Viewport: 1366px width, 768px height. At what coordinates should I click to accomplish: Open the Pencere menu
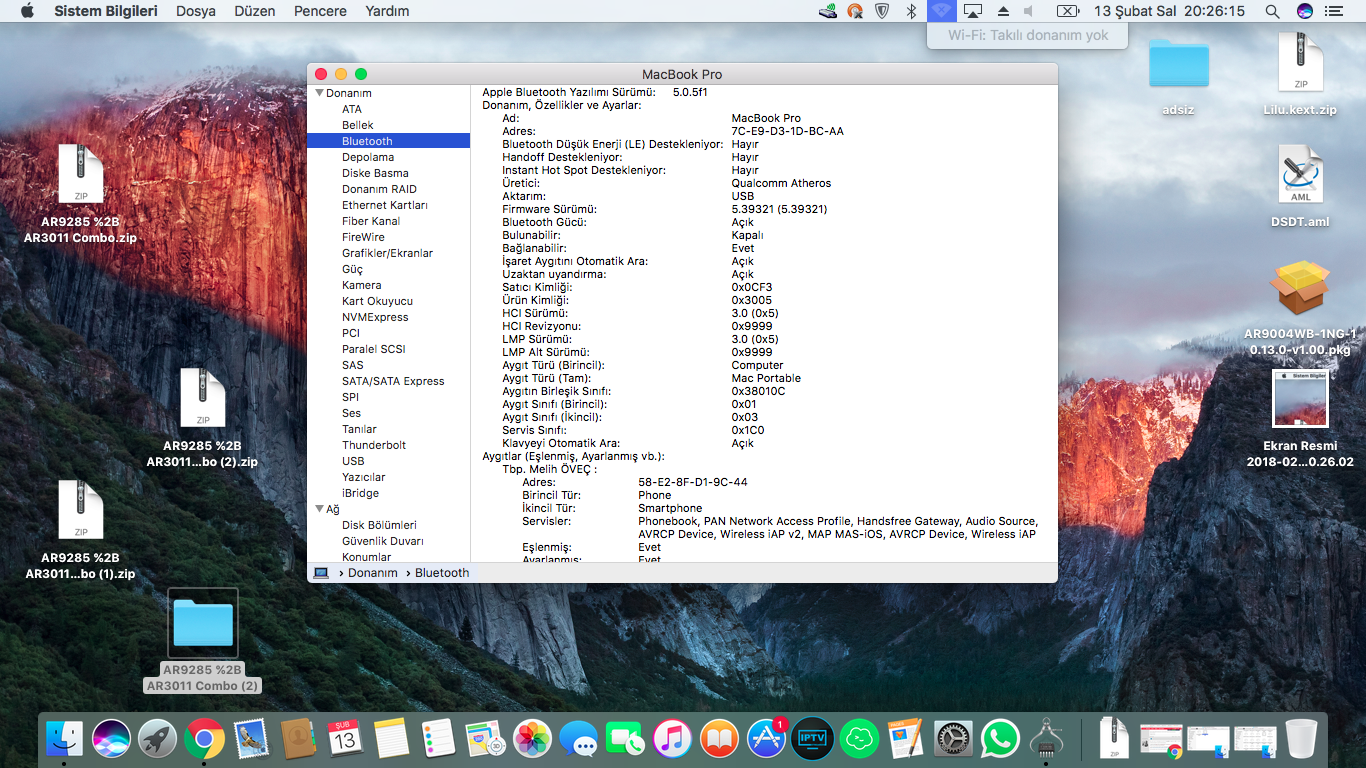[x=320, y=11]
